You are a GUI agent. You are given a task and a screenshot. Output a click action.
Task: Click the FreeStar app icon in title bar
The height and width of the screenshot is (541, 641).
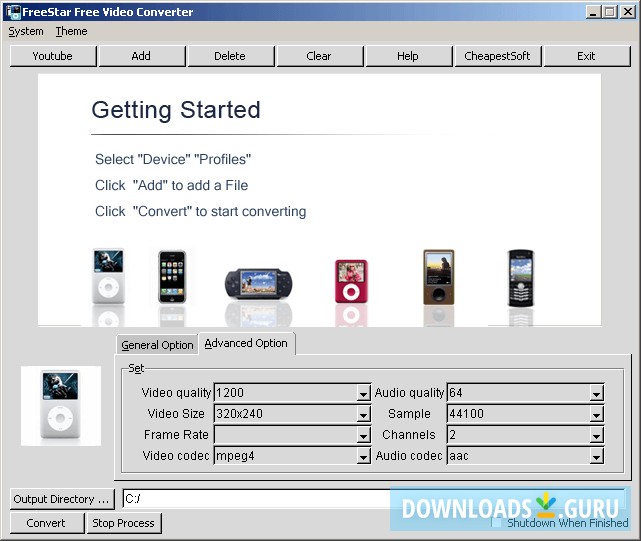(x=13, y=12)
